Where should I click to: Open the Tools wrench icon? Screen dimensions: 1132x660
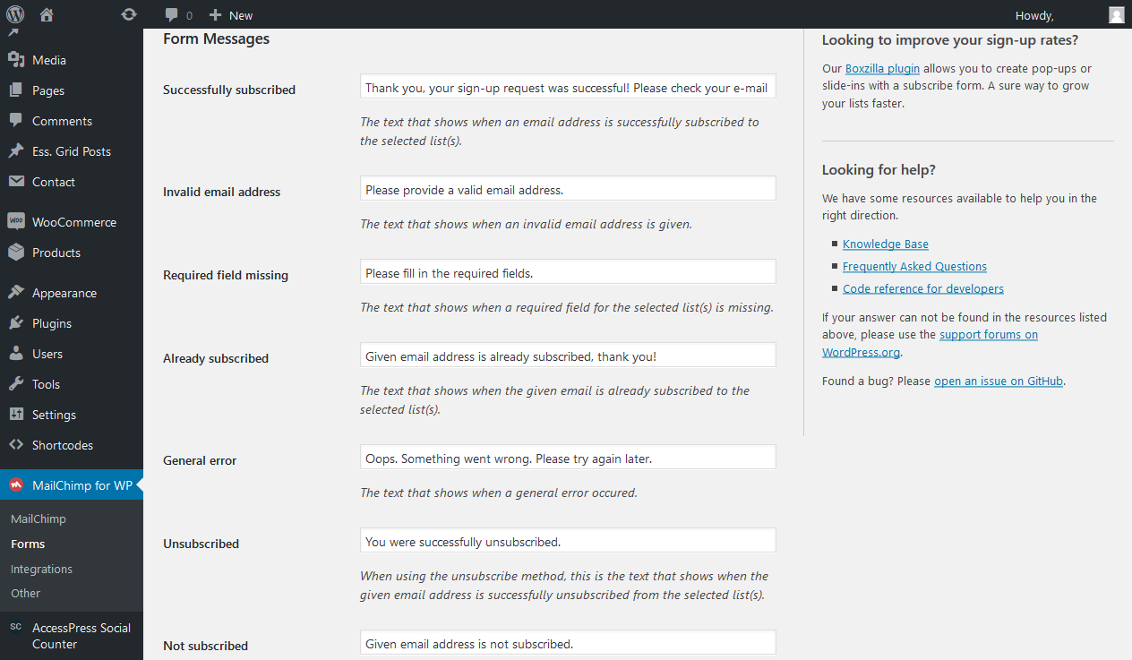(16, 384)
